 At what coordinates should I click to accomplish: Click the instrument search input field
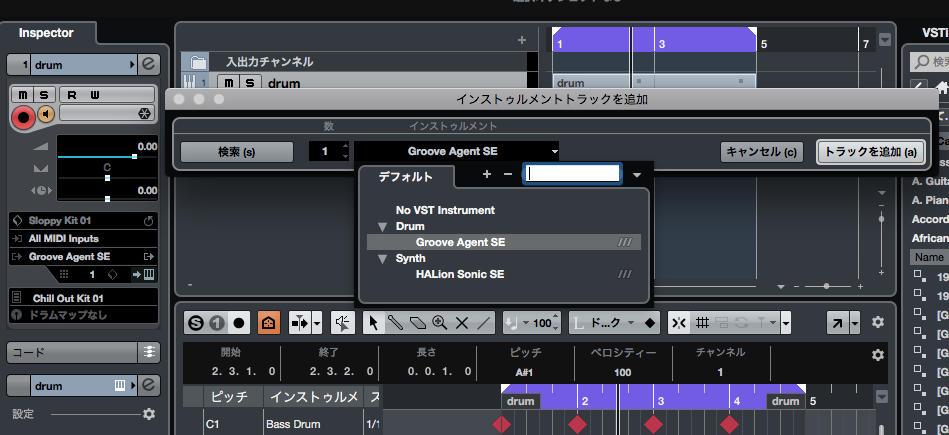point(572,174)
